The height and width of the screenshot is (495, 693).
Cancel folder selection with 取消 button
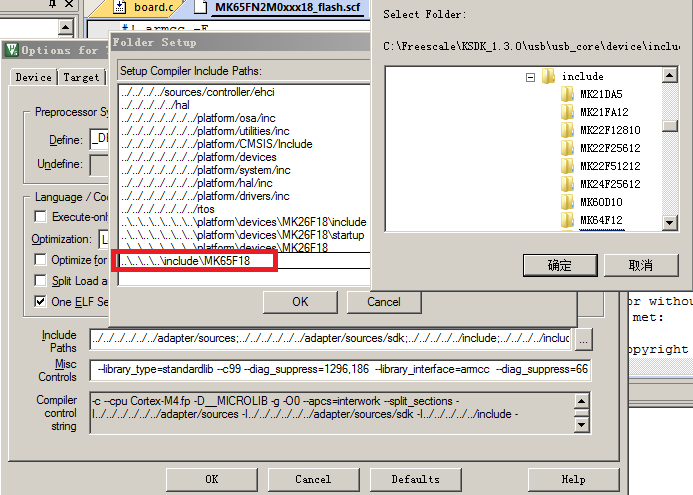tap(641, 266)
